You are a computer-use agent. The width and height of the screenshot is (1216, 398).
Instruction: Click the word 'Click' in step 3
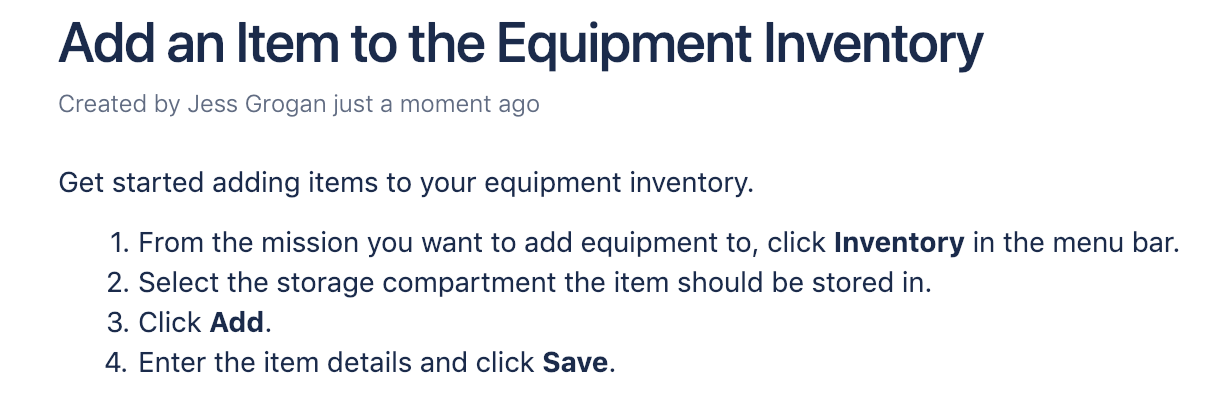171,323
